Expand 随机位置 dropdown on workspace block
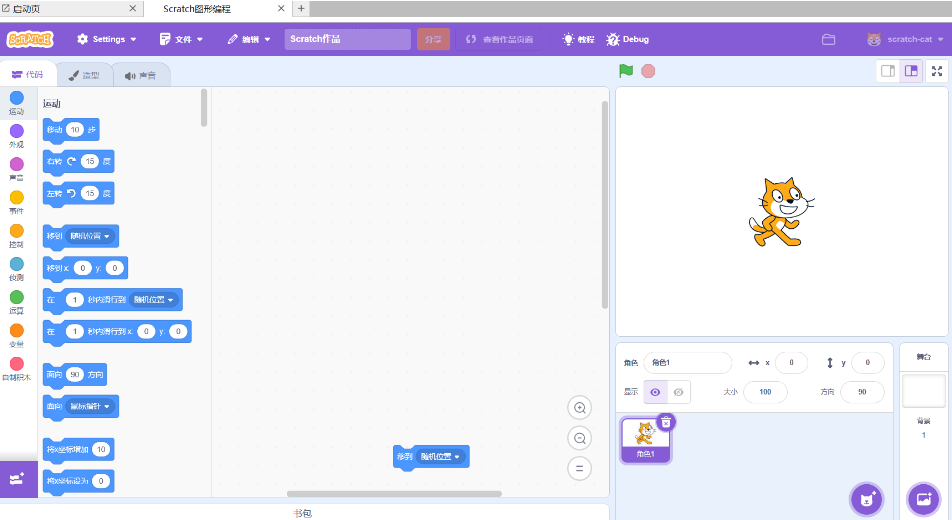Image resolution: width=952 pixels, height=520 pixels. point(441,457)
